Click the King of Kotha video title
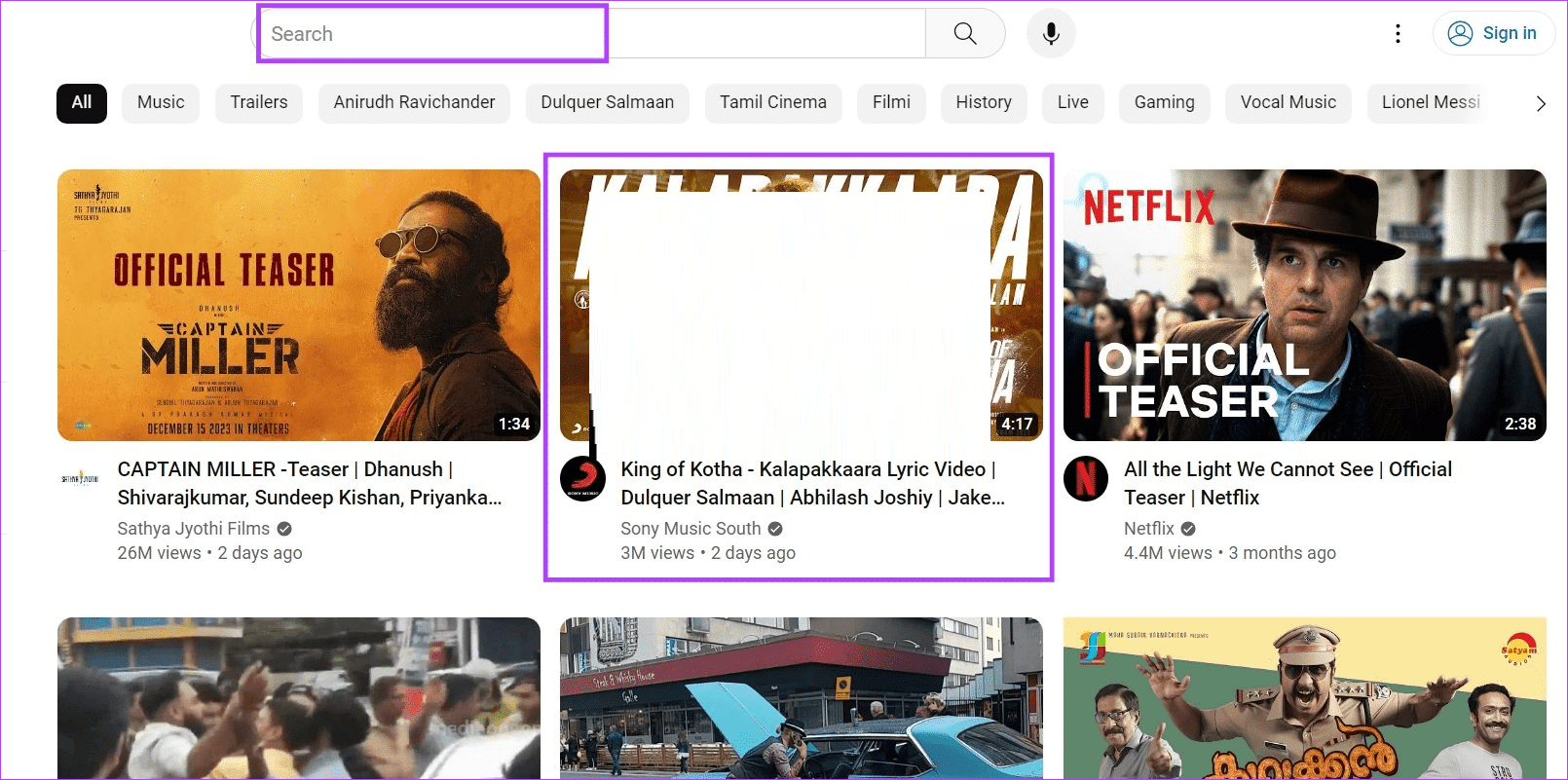1568x780 pixels. tap(813, 484)
